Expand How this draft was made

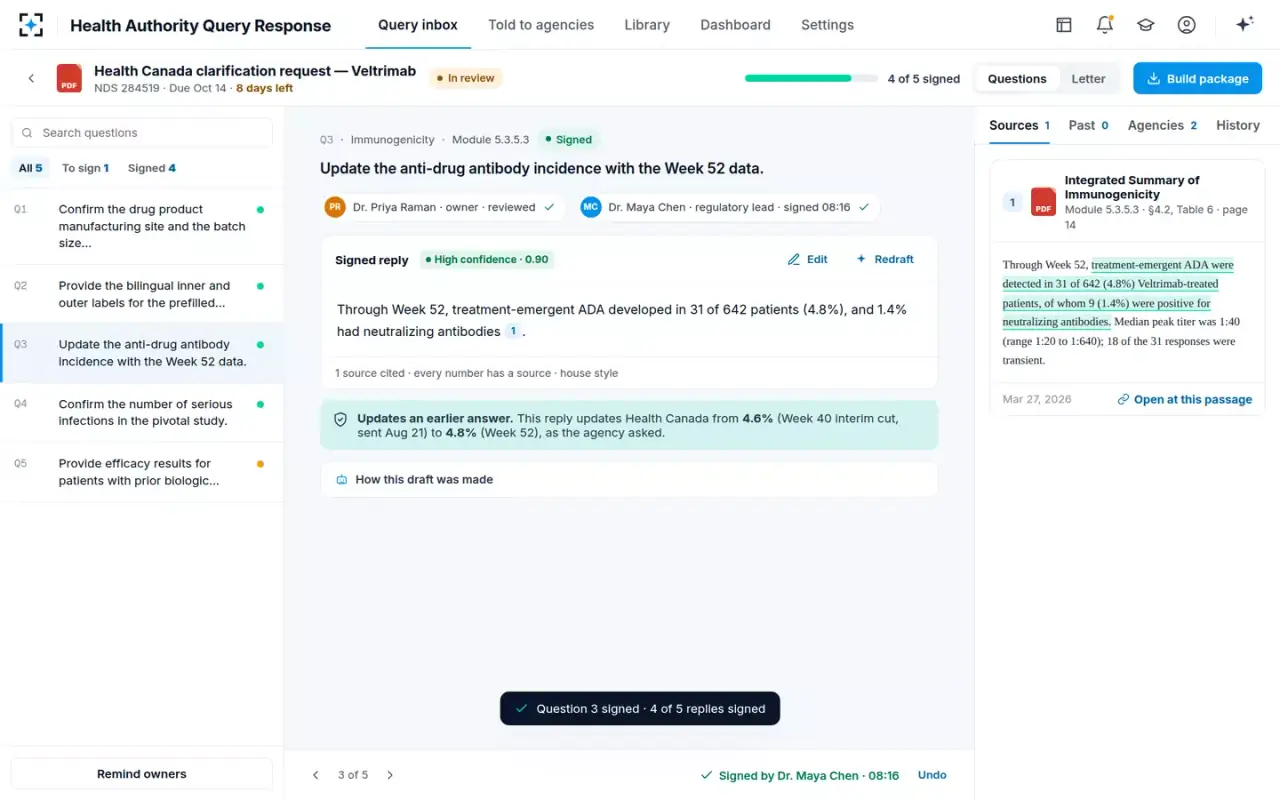point(629,480)
